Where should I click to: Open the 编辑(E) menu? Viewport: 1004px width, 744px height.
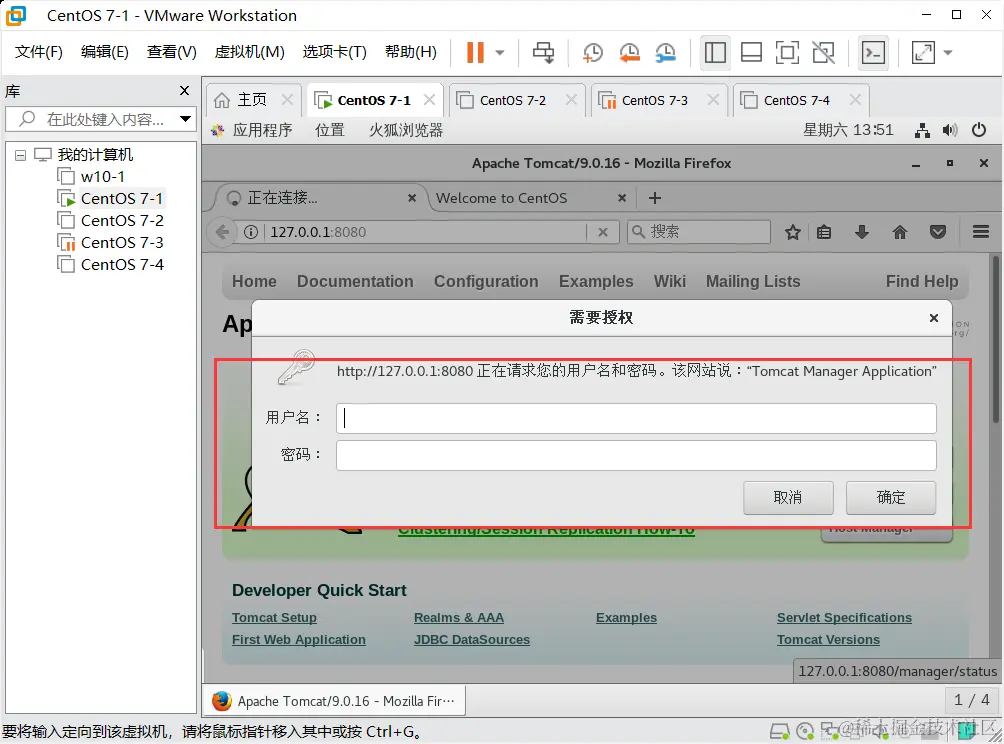click(104, 52)
